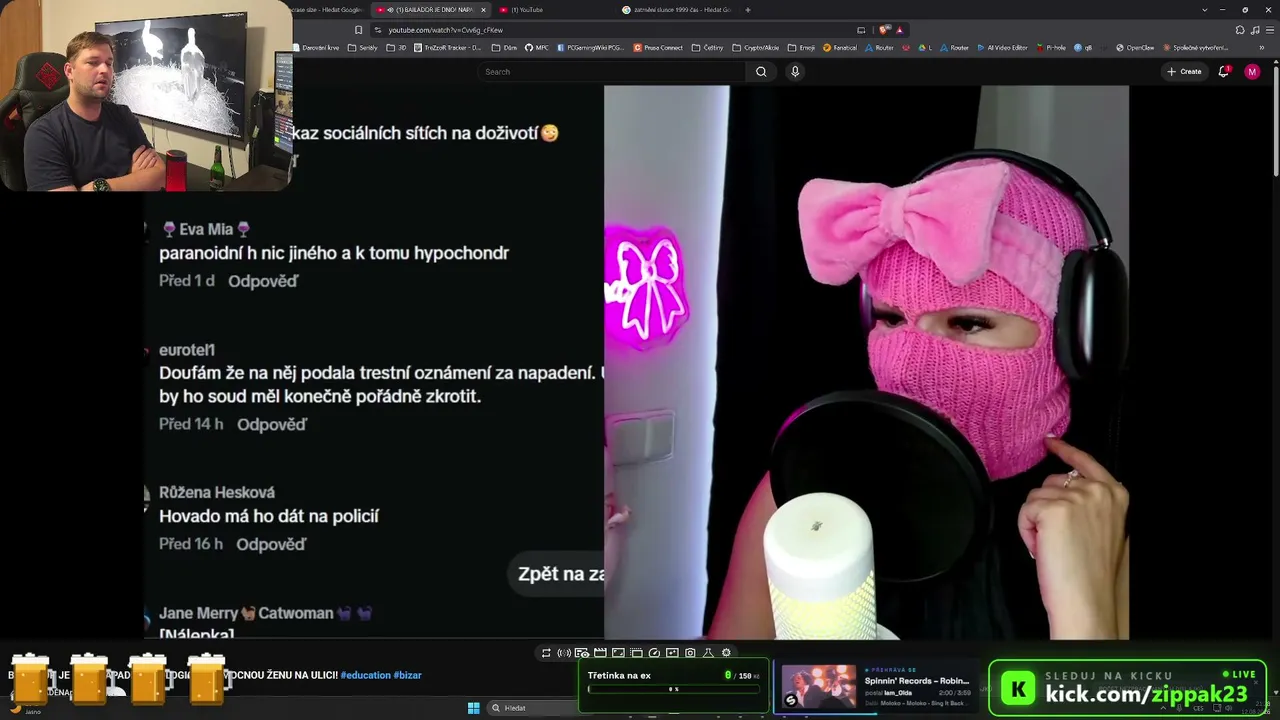Click the kick.com/zippak23 banner text
Image resolution: width=1280 pixels, height=720 pixels.
pyautogui.click(x=1146, y=694)
